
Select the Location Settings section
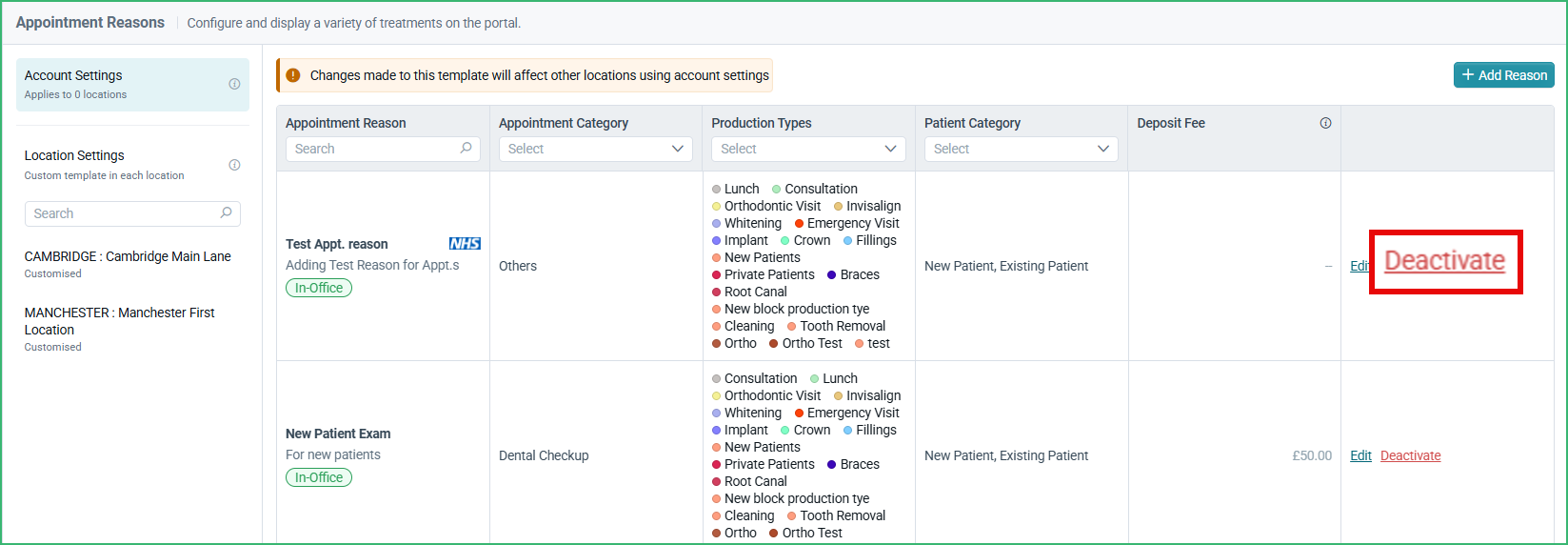point(132,165)
